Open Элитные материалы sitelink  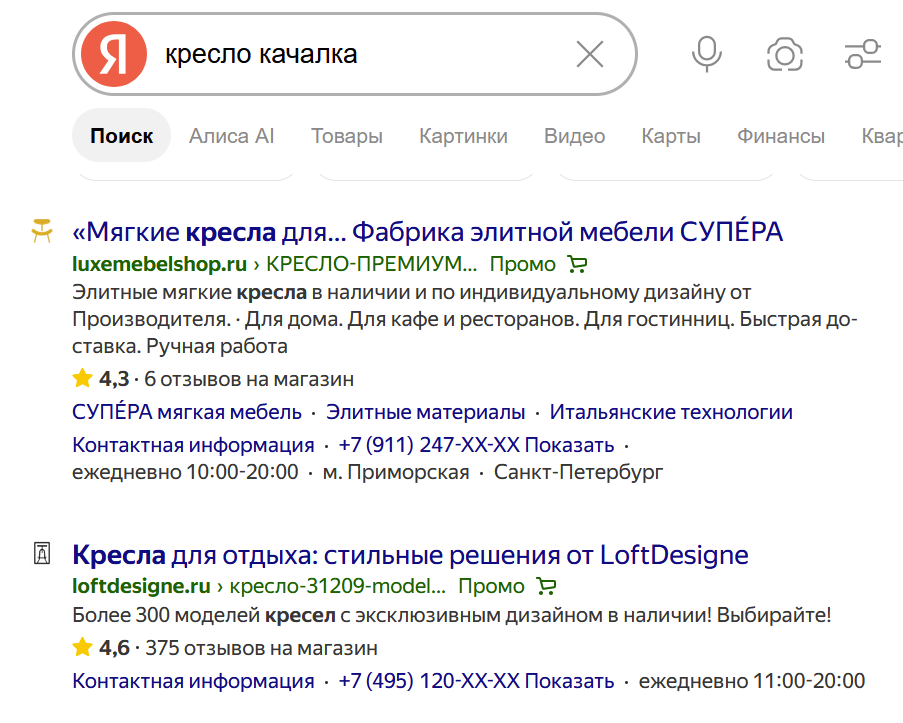point(426,412)
